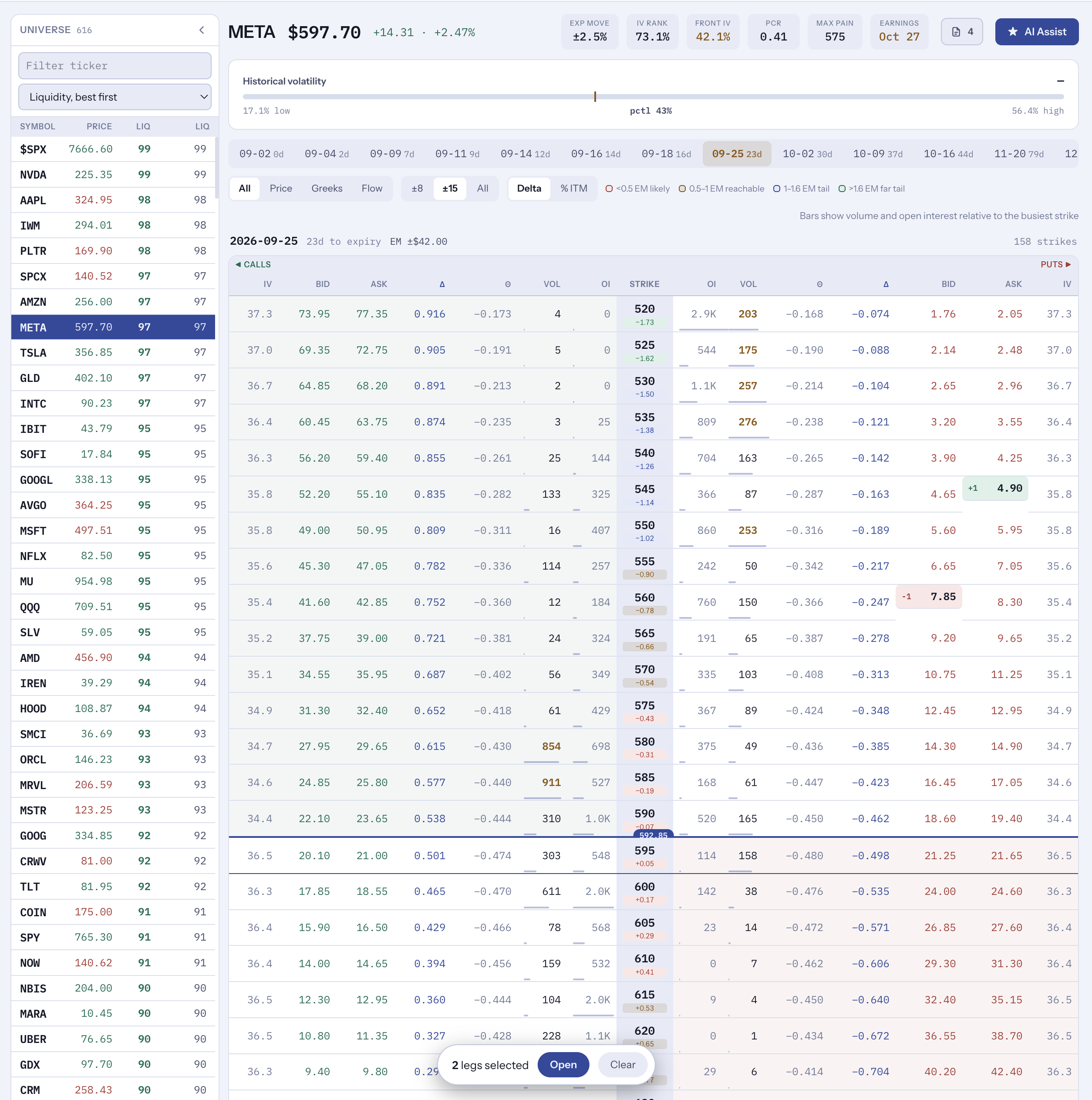Select the 11-20 79d expiry tab

point(1018,154)
